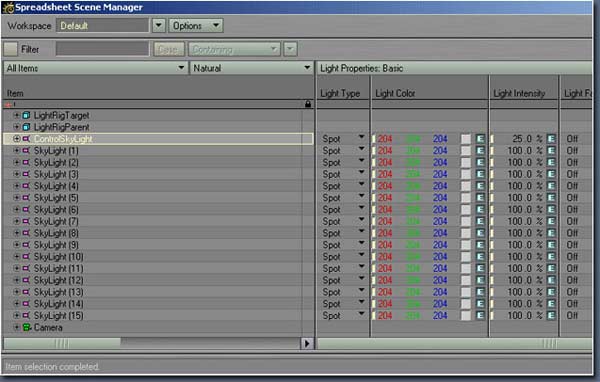This screenshot has height=382, width=600.
Task: Click the Filter text input field
Action: coord(103,49)
